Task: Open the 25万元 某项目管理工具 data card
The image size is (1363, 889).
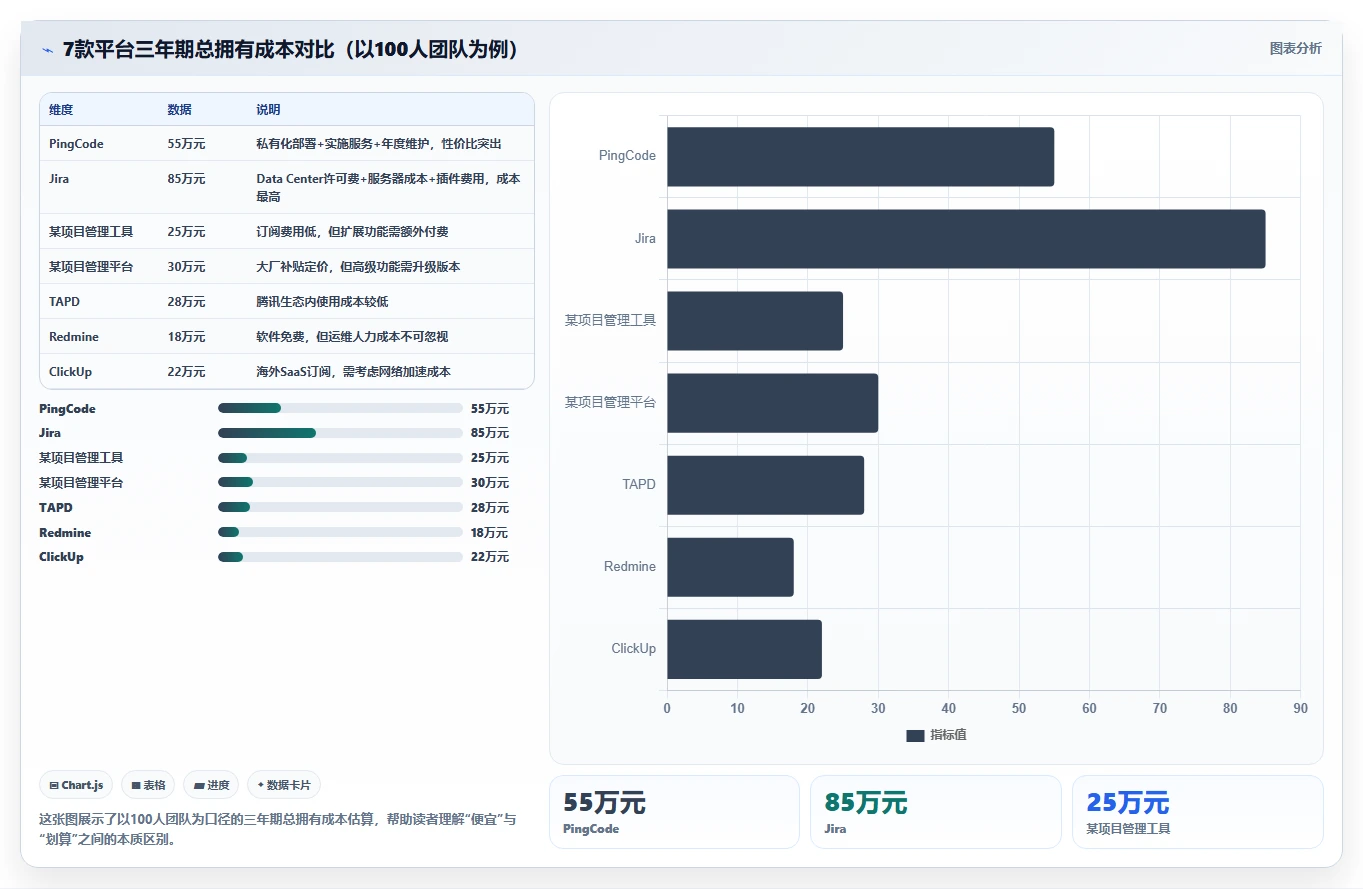Action: [1197, 812]
